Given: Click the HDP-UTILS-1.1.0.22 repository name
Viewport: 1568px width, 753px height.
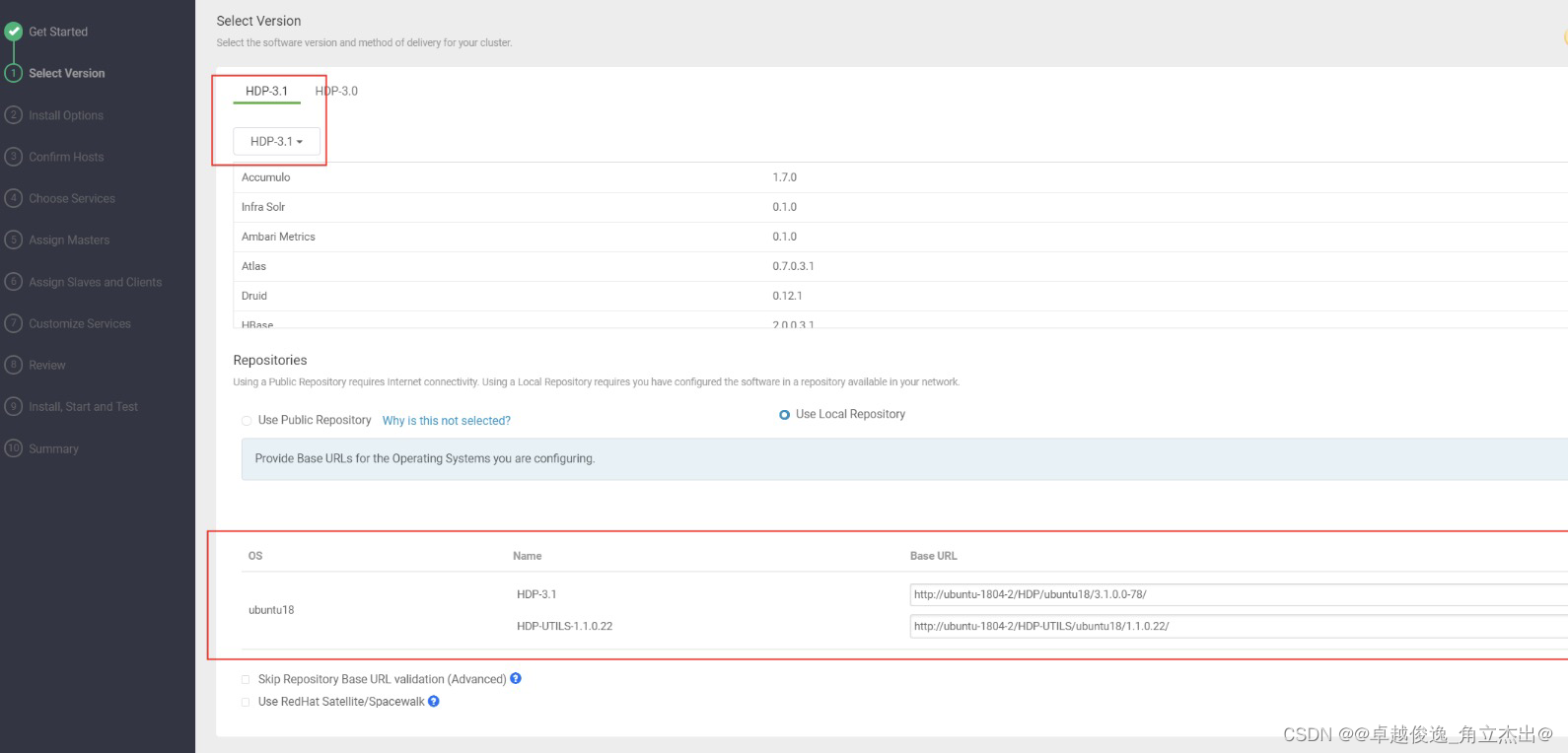Looking at the screenshot, I should 564,626.
